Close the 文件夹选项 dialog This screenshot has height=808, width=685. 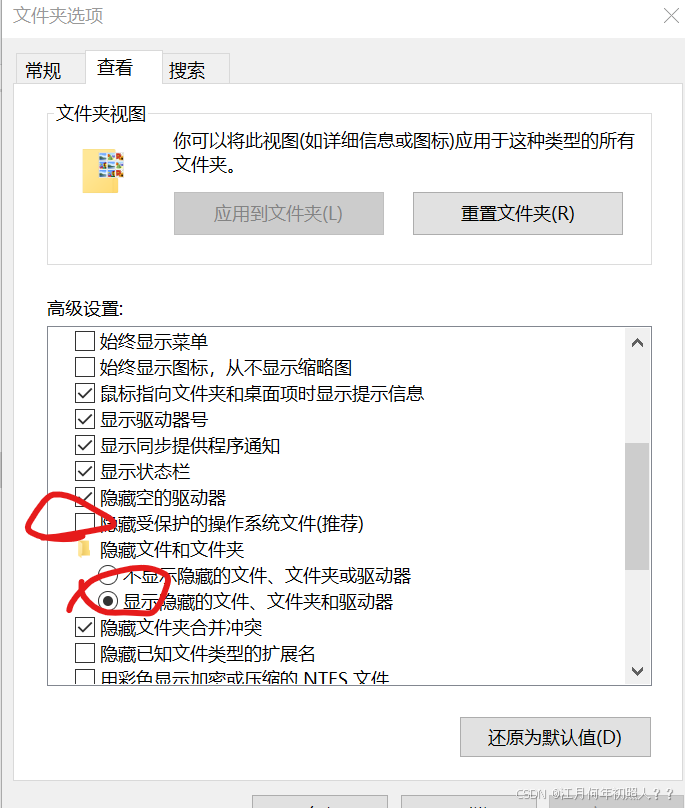pyautogui.click(x=671, y=15)
